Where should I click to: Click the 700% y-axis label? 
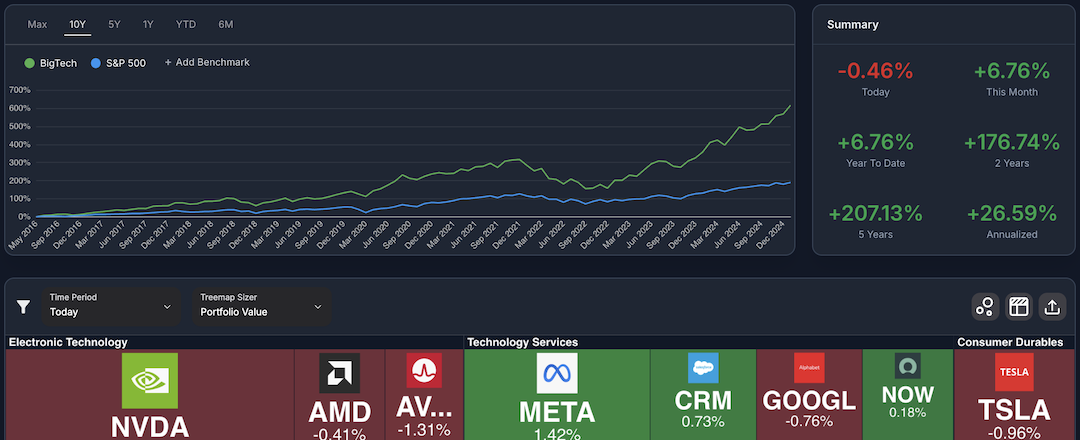tap(19, 90)
